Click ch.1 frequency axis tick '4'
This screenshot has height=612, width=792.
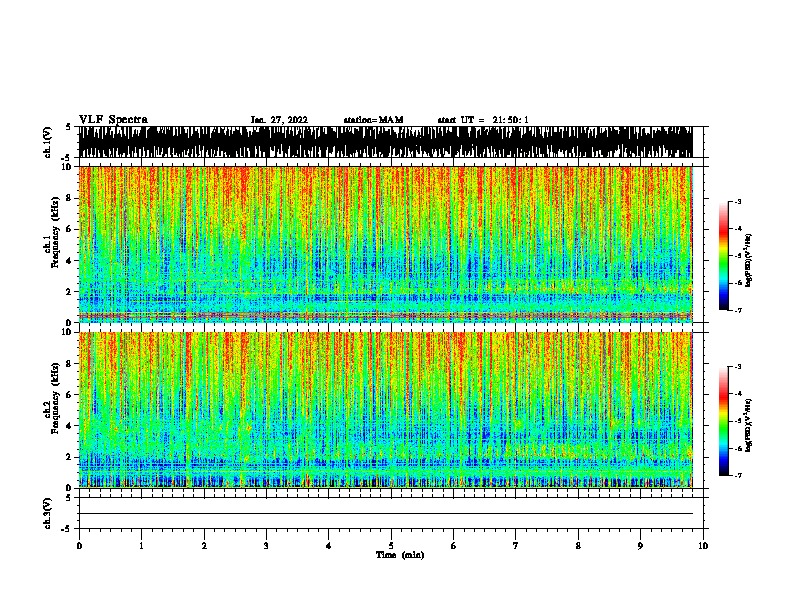coord(69,261)
